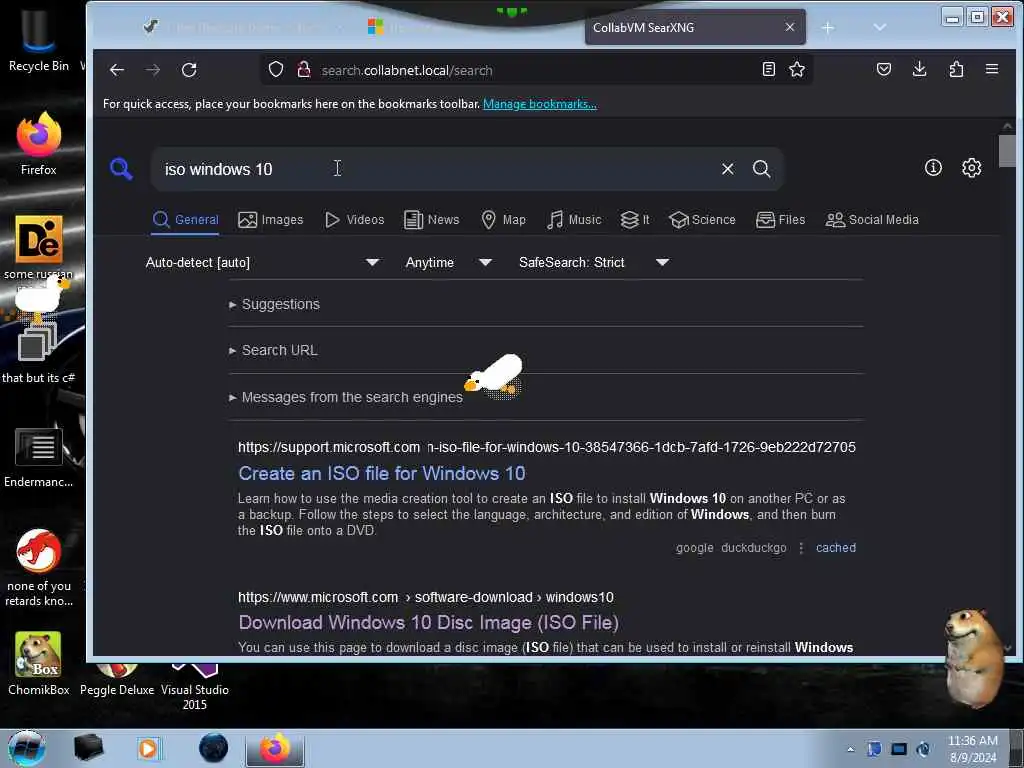Open the extensions puzzle icon

click(956, 69)
